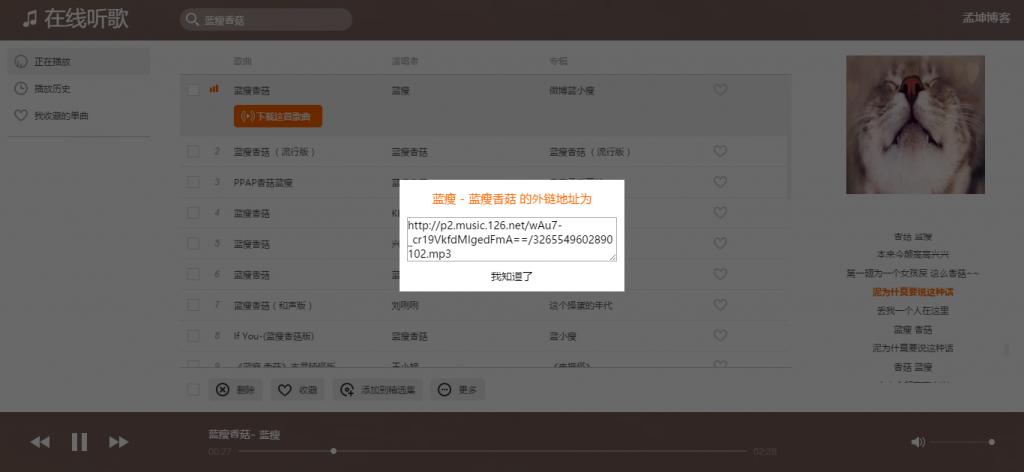Click the now-playing title 蓝瘦香菇- 蓝瘦
This screenshot has width=1024, height=472.
pyautogui.click(x=244, y=434)
